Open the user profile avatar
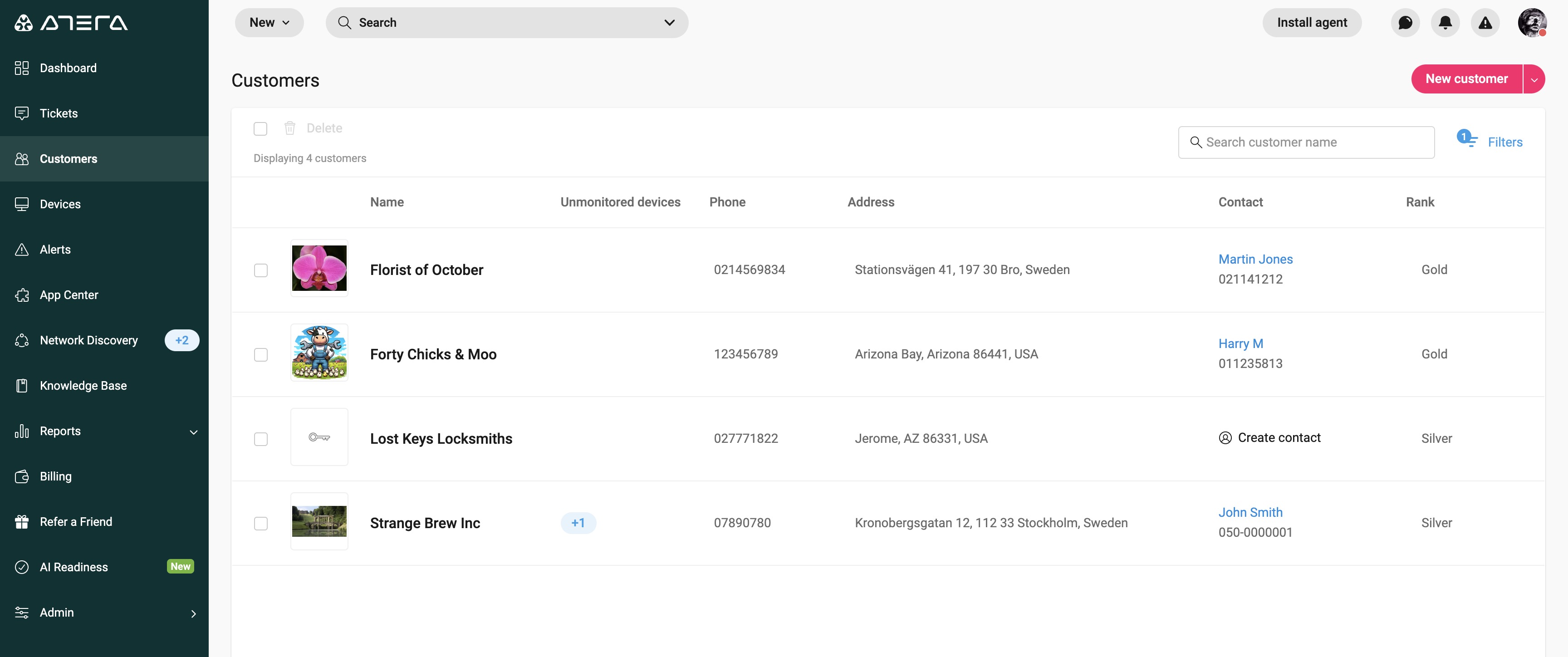The width and height of the screenshot is (1568, 657). (x=1532, y=23)
